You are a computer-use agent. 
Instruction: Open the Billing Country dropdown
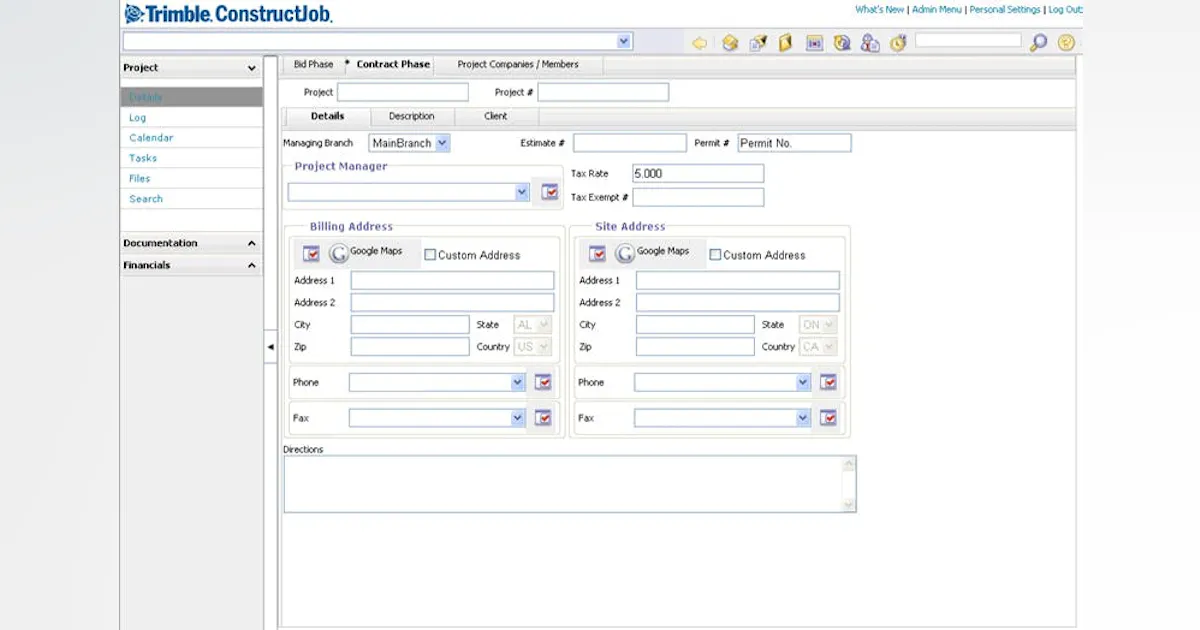click(x=543, y=346)
